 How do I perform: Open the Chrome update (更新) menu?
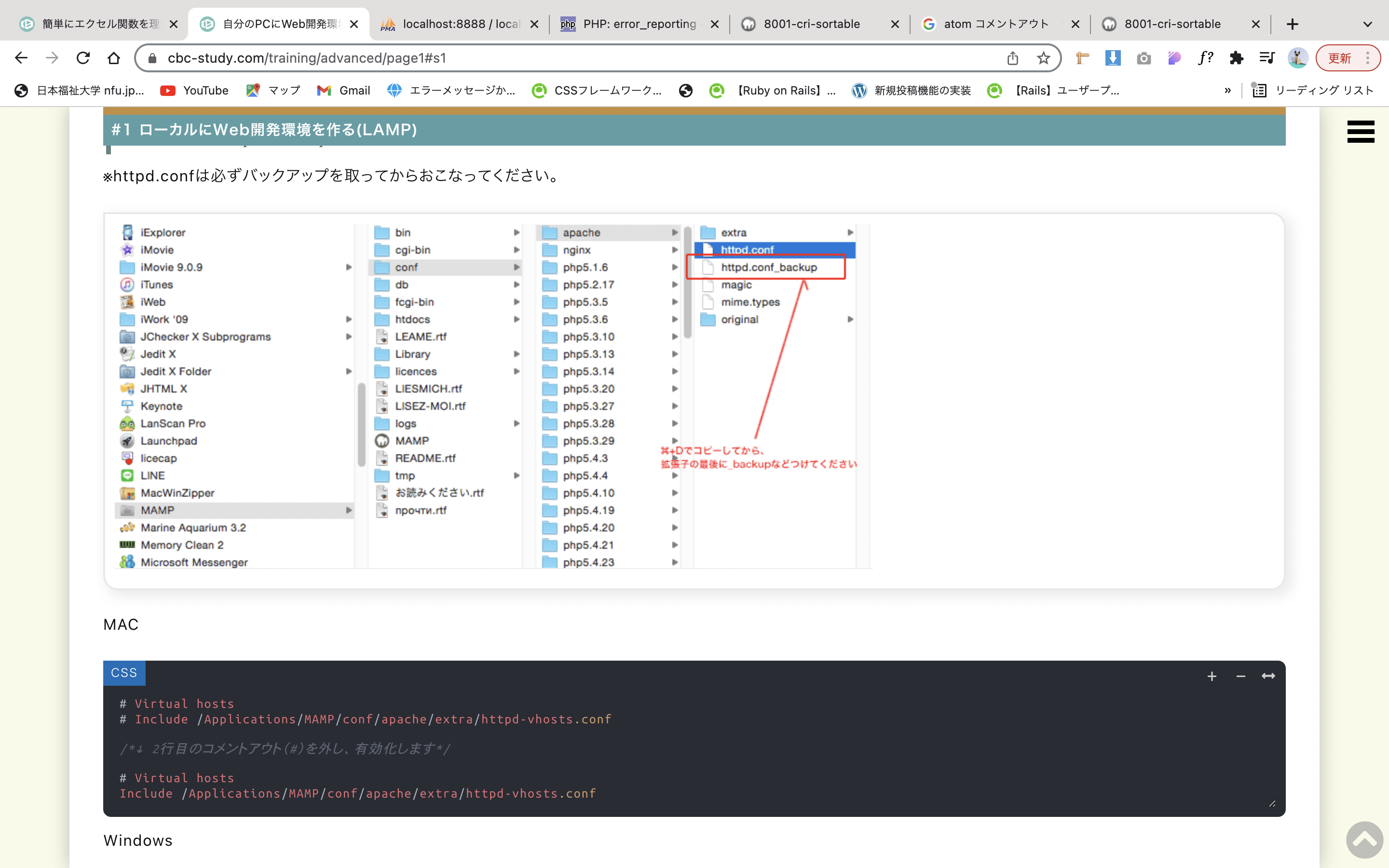click(1347, 58)
